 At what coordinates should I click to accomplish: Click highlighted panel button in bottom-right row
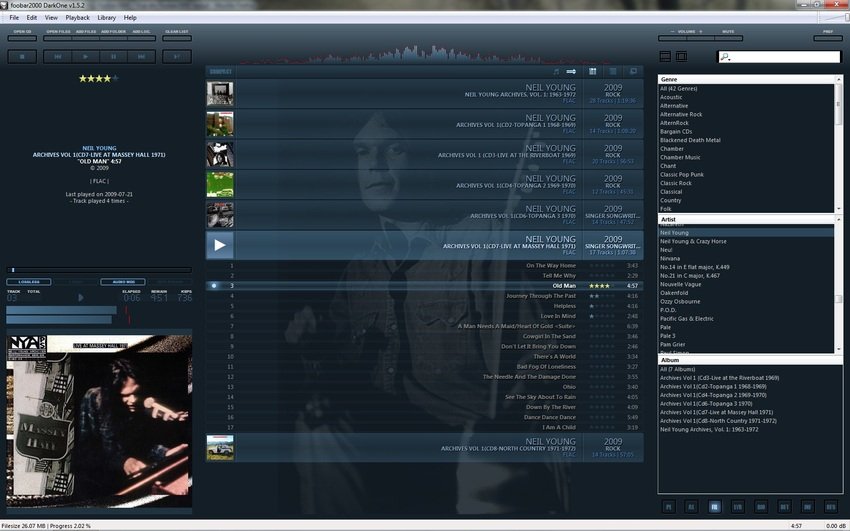(714, 507)
